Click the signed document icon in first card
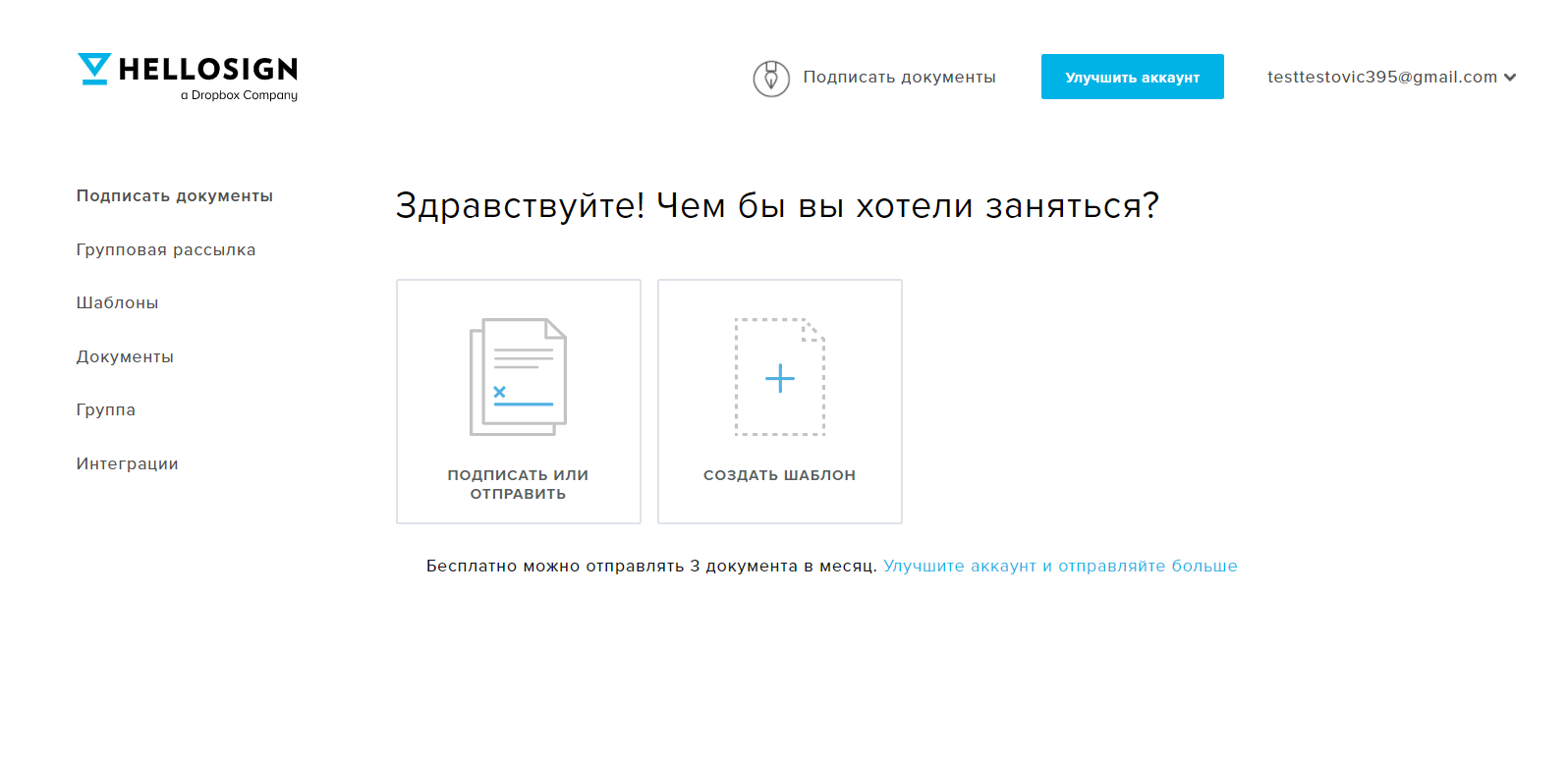Image resolution: width=1568 pixels, height=758 pixels. coord(518,377)
